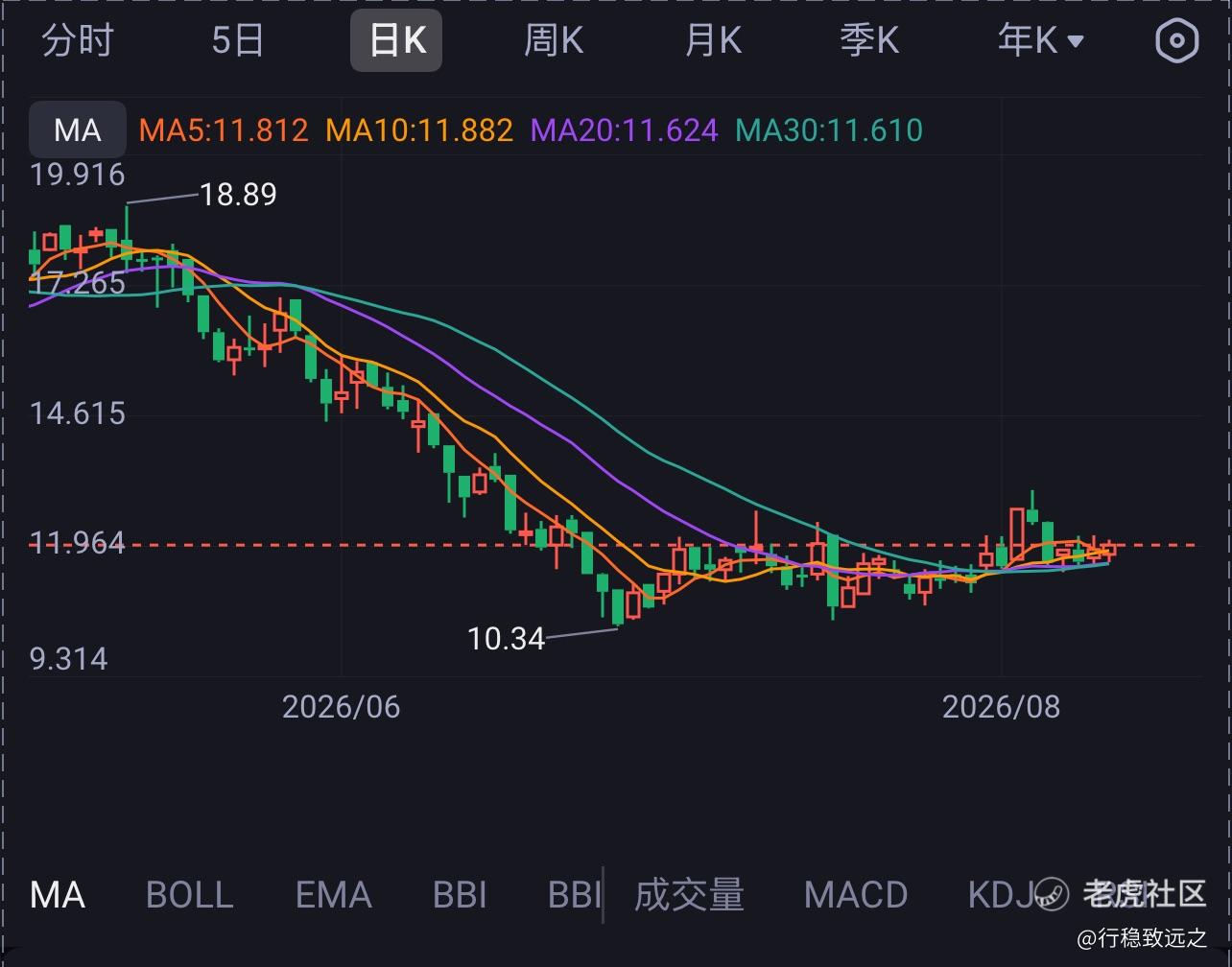Choose the MACD sub-indicator
This screenshot has width=1232, height=967.
tap(856, 895)
